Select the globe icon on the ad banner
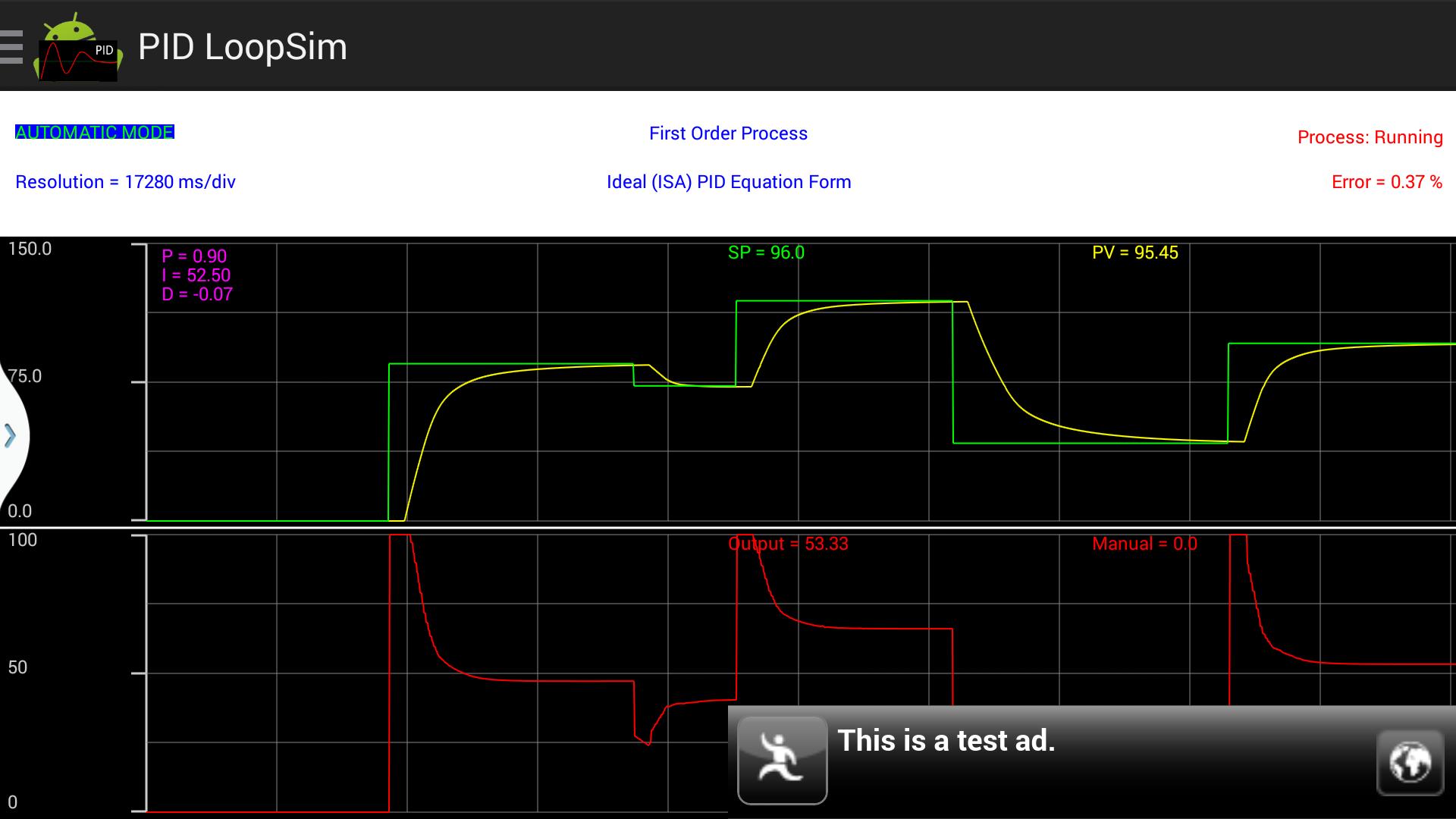Screen dimensions: 1456x819 pyautogui.click(x=1410, y=762)
